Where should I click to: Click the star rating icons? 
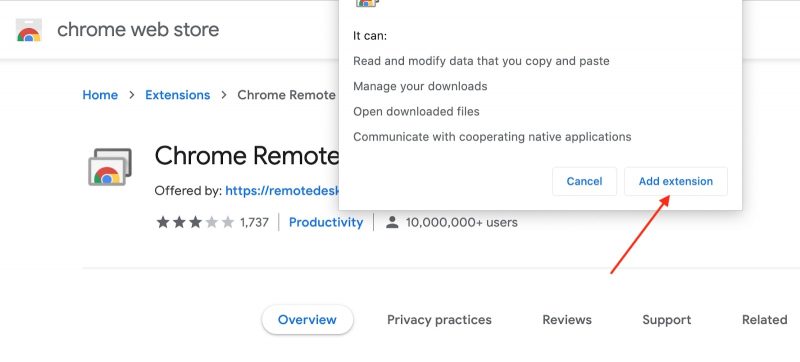pyautogui.click(x=195, y=222)
